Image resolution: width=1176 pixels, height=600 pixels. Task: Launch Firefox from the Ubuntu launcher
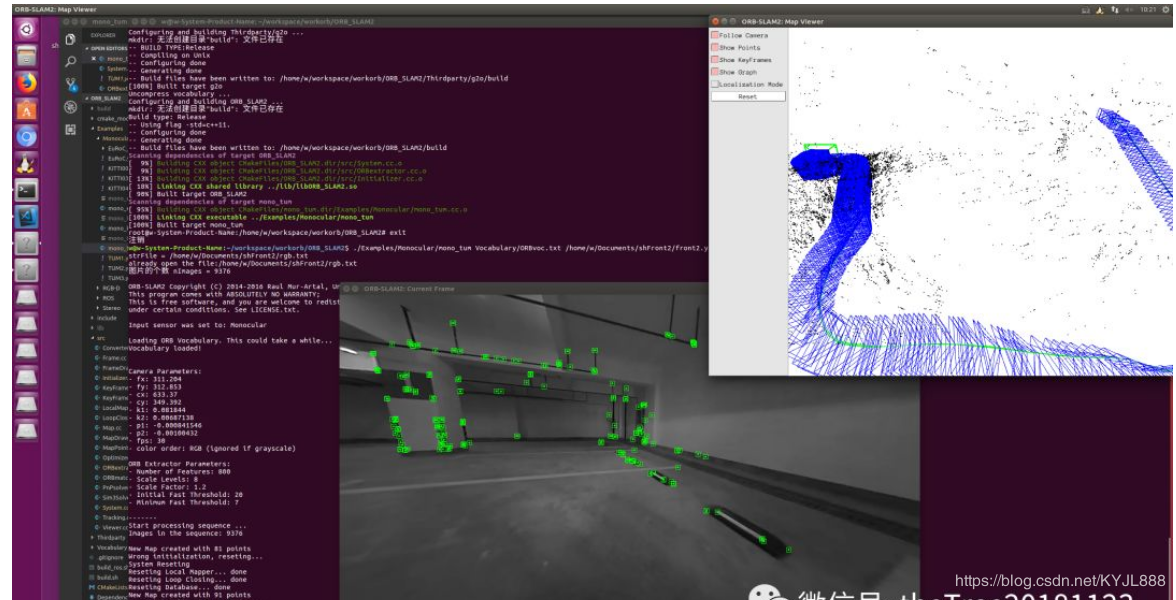pyautogui.click(x=26, y=83)
